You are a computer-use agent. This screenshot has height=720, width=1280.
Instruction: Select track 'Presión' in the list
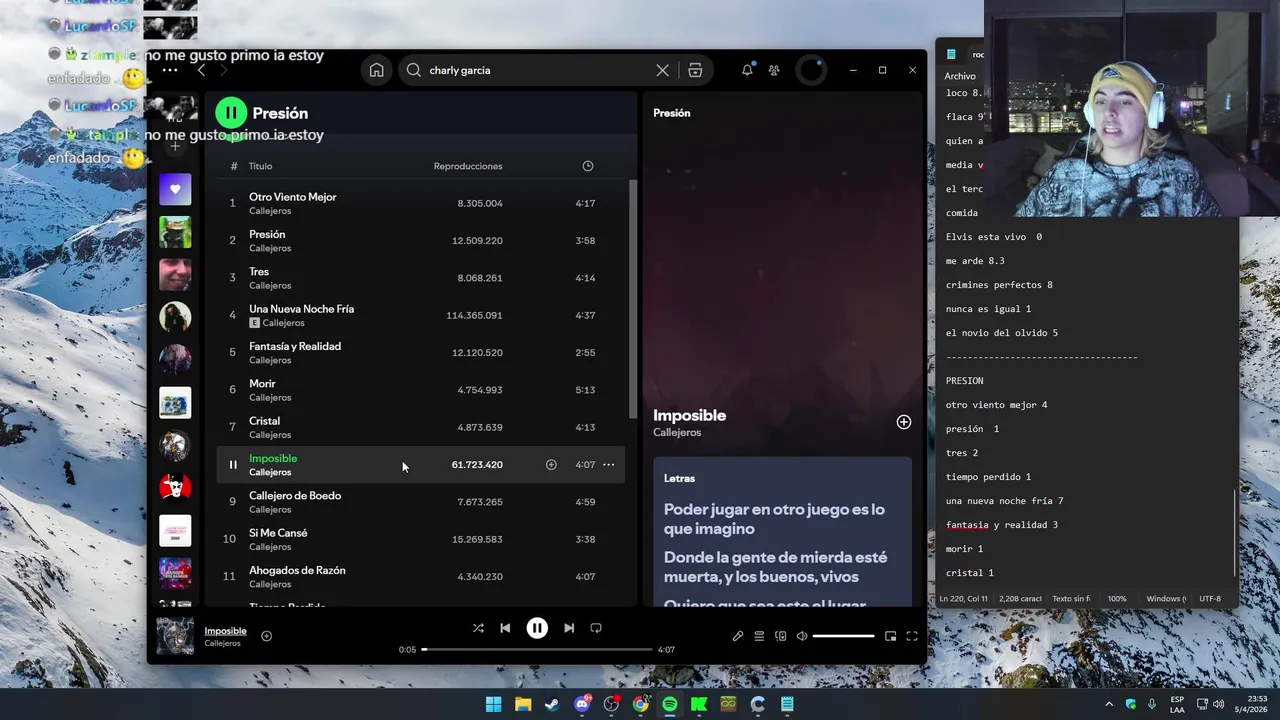(x=421, y=240)
